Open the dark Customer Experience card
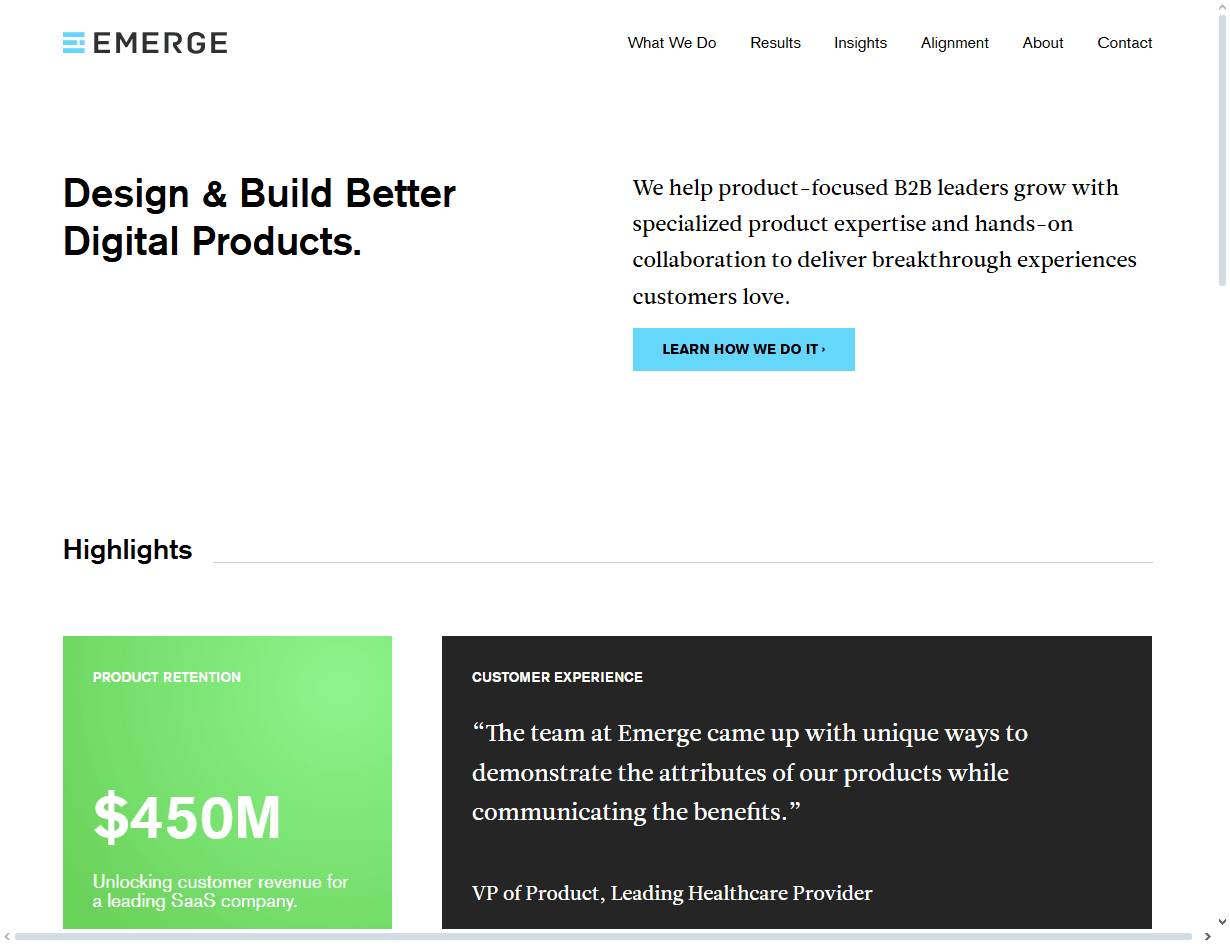This screenshot has width=1230, height=944. click(797, 782)
